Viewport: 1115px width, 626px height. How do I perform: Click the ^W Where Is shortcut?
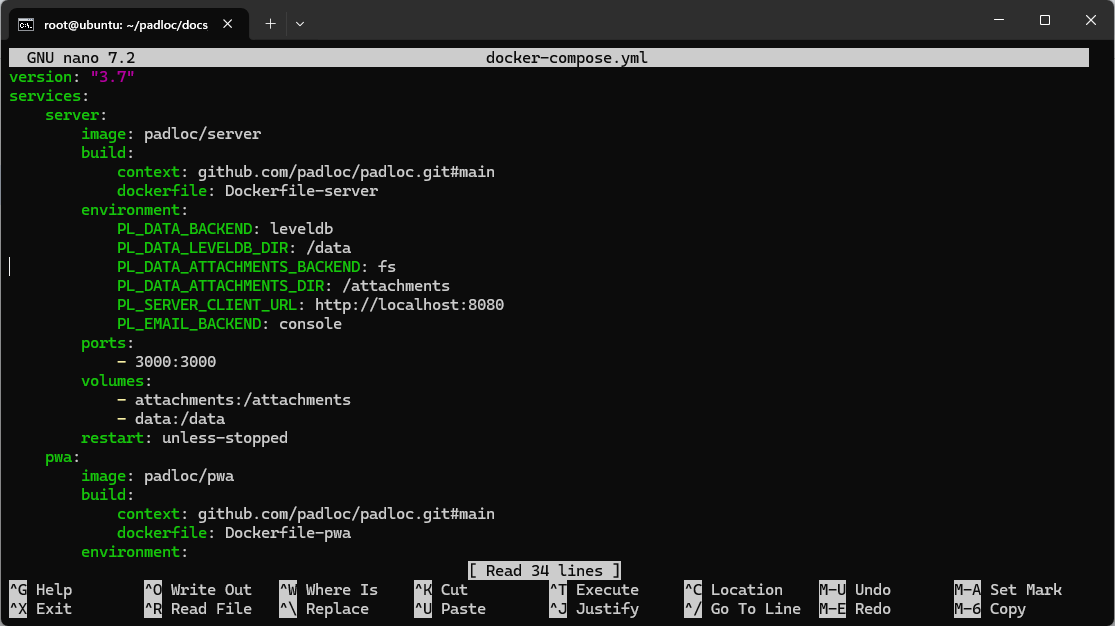329,590
